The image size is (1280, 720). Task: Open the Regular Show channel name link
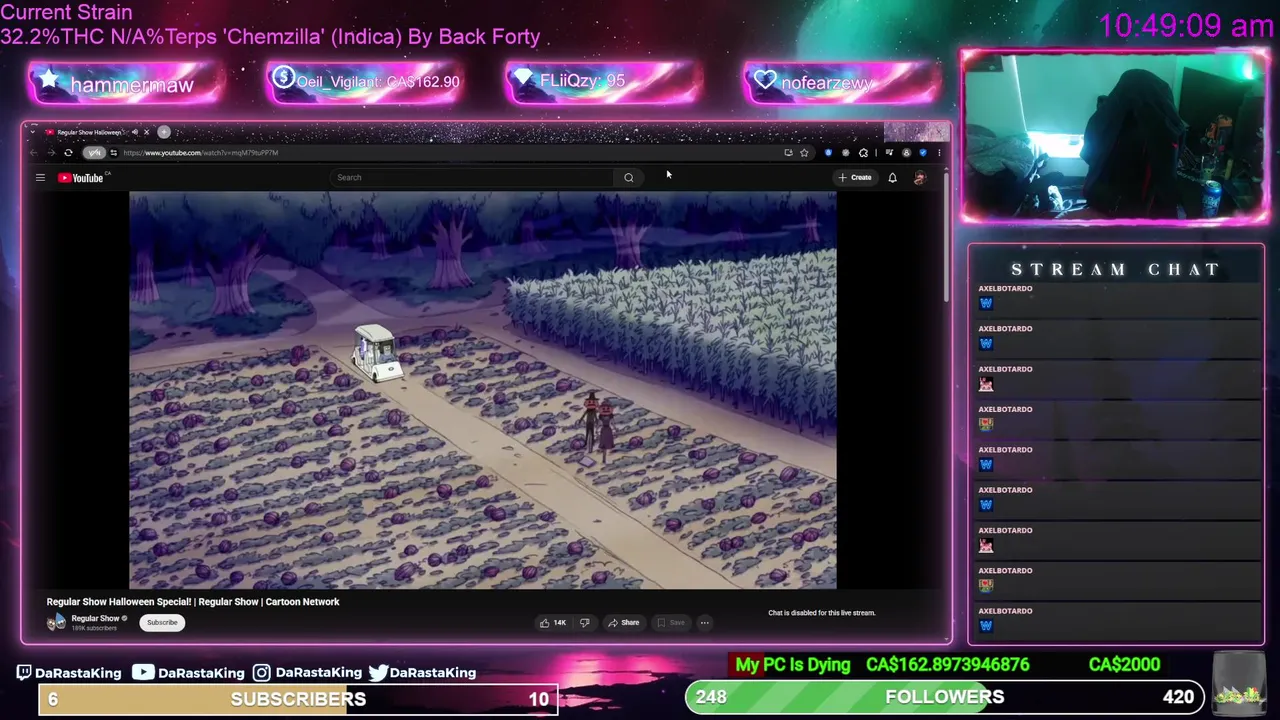pyautogui.click(x=95, y=618)
